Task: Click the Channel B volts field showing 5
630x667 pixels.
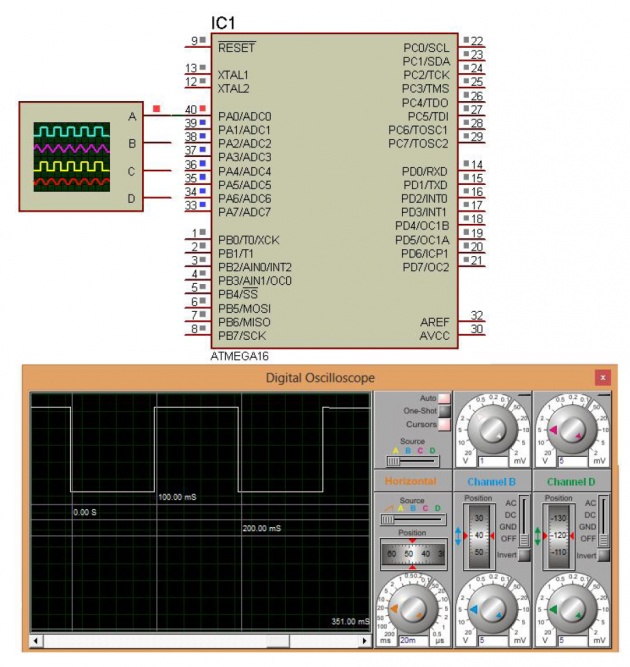Action: 493,640
